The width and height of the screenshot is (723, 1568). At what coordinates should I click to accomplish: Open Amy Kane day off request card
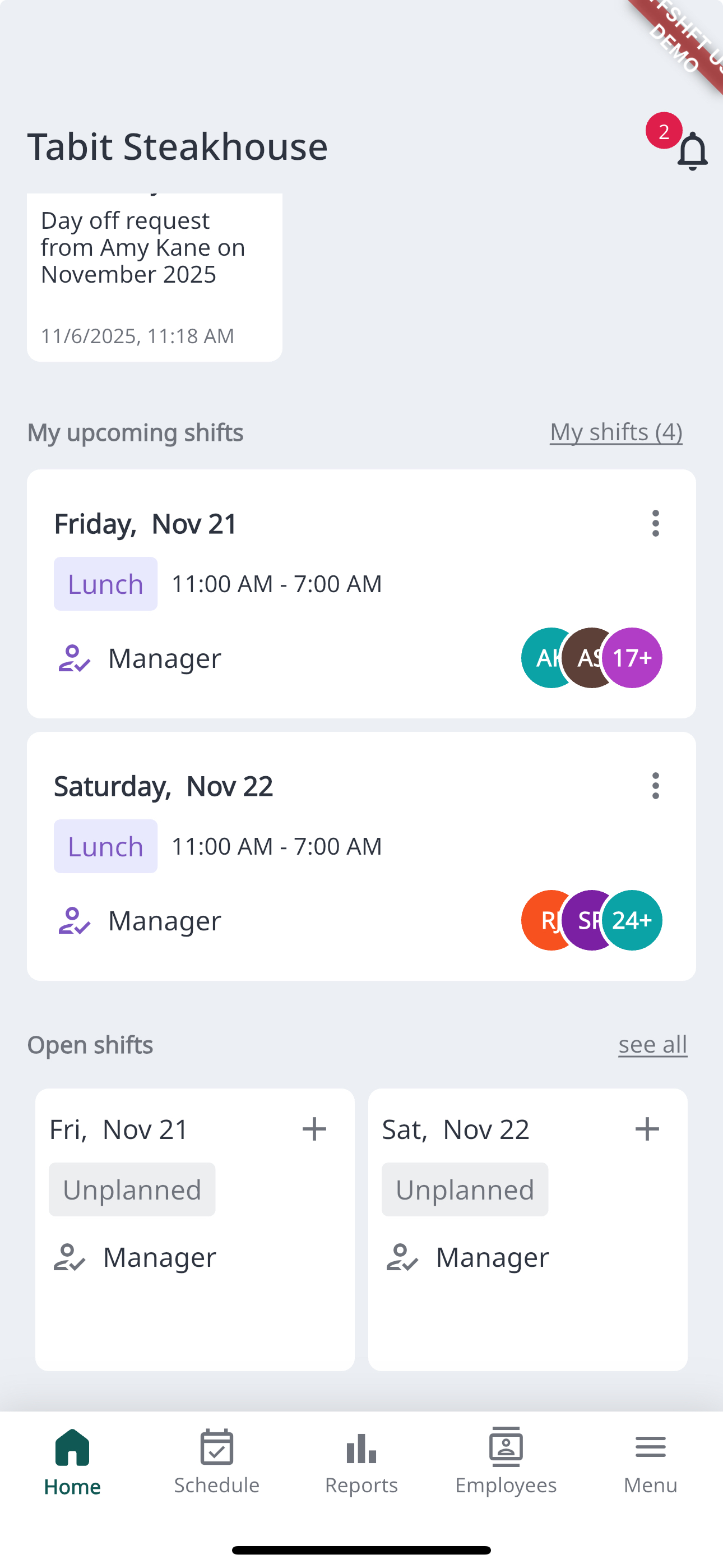tap(155, 277)
